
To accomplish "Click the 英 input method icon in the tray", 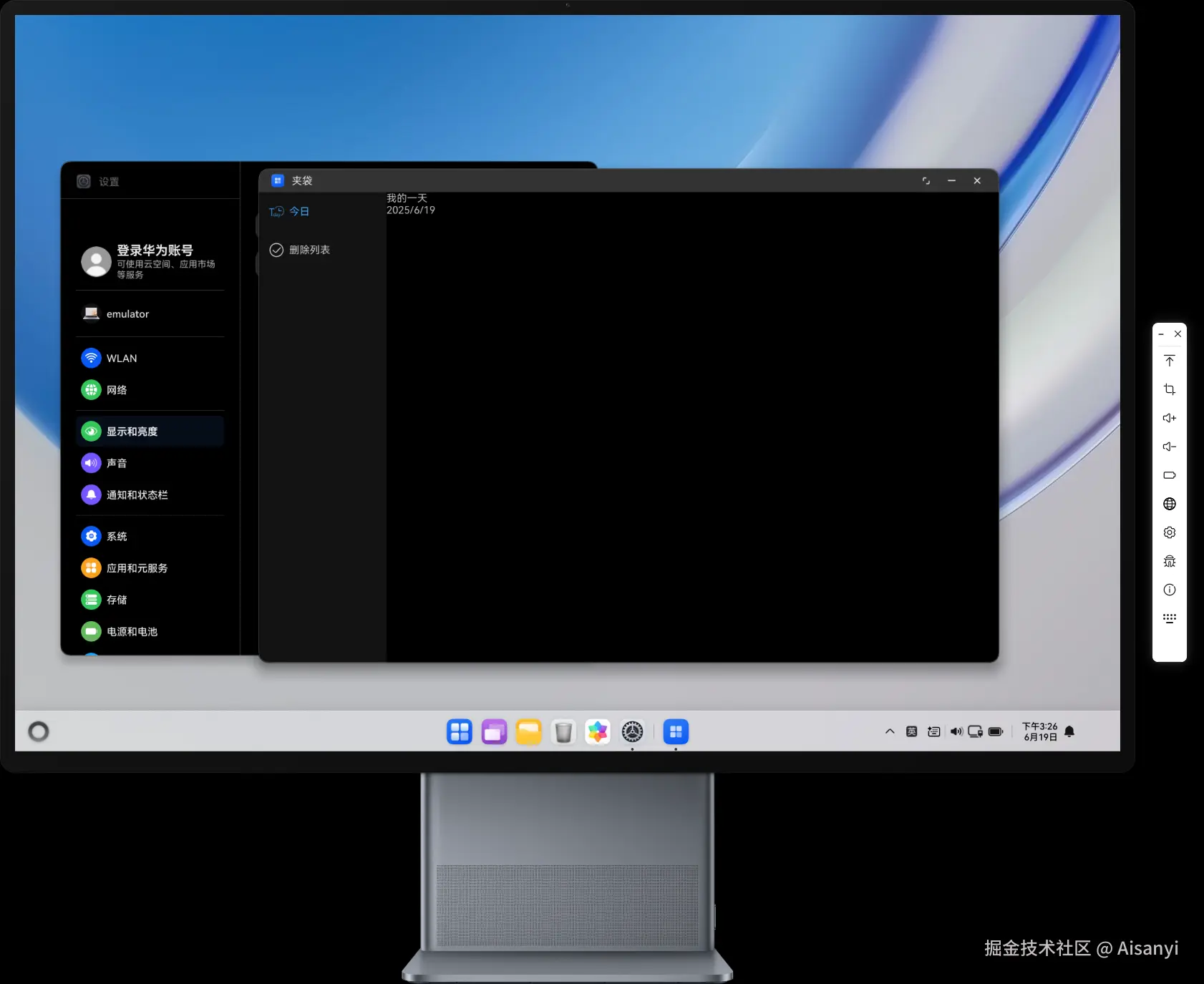I will [911, 731].
